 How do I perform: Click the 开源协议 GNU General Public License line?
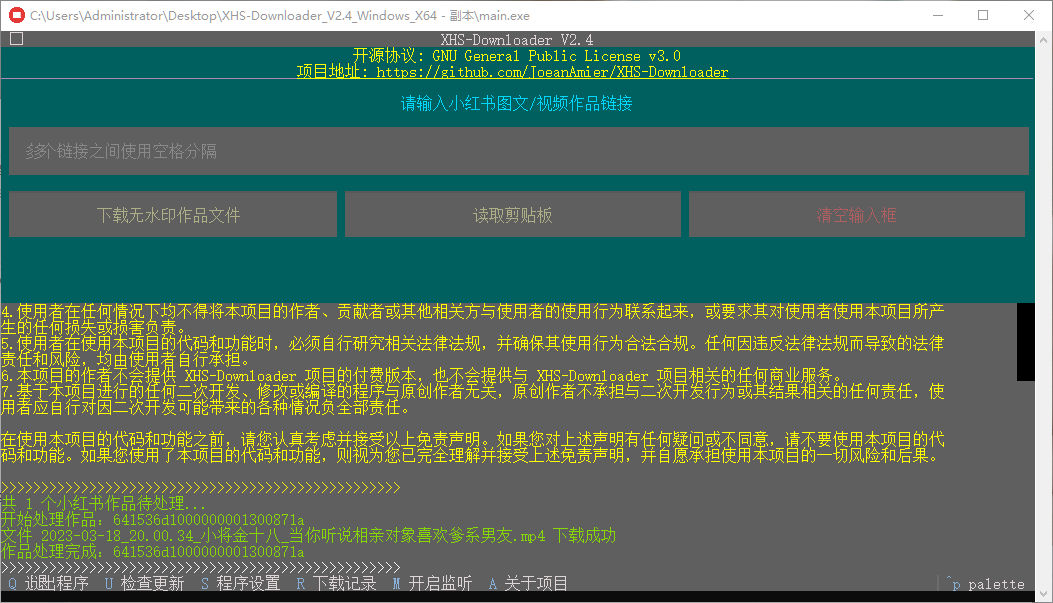[x=516, y=56]
